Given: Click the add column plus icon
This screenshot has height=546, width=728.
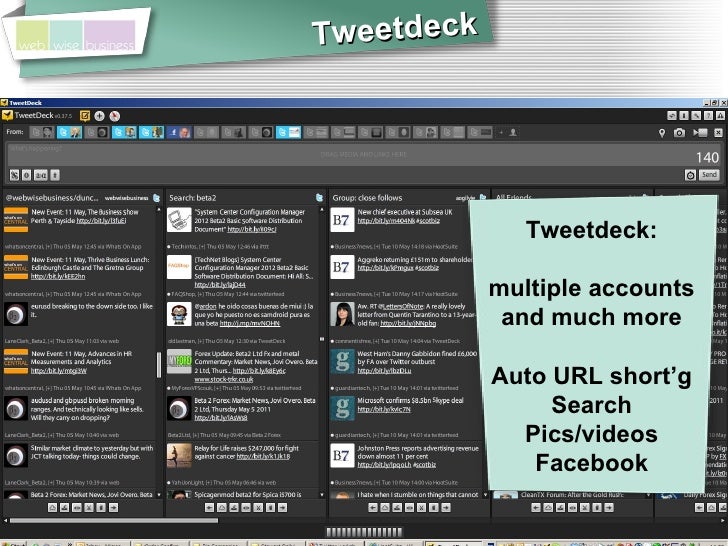Looking at the screenshot, I should click(99, 116).
